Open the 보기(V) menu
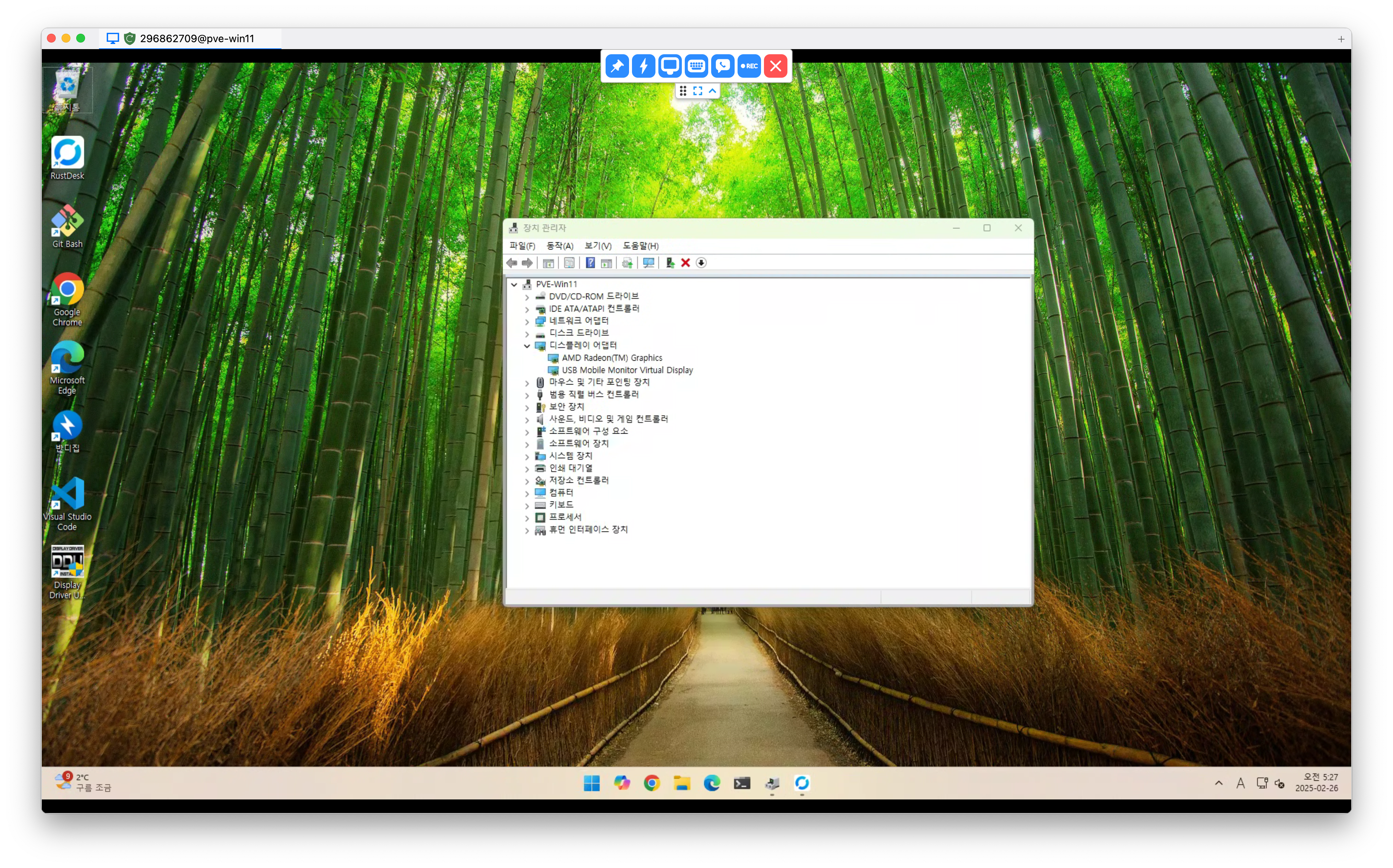The image size is (1393, 868). [x=598, y=246]
